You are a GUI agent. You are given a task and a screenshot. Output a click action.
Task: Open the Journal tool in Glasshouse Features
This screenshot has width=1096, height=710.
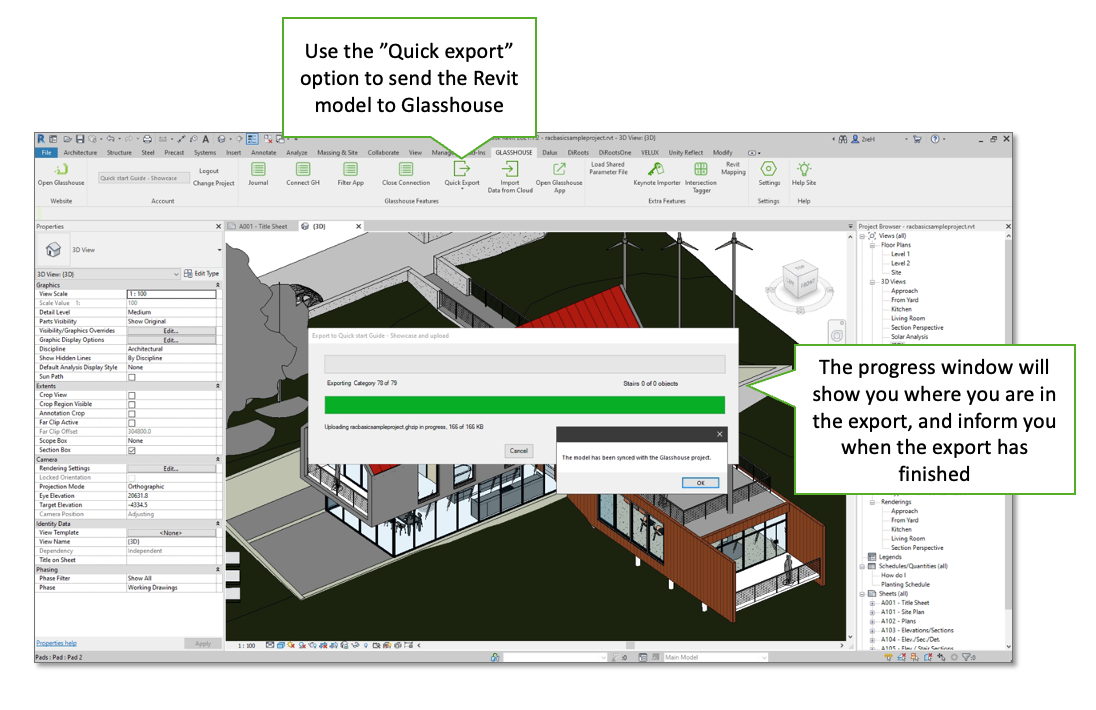click(258, 169)
